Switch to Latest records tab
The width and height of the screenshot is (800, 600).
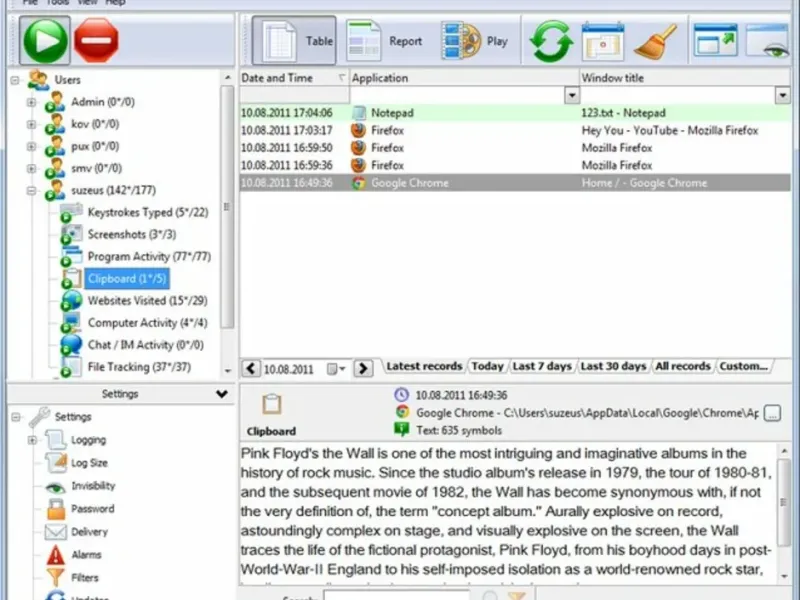click(x=423, y=366)
